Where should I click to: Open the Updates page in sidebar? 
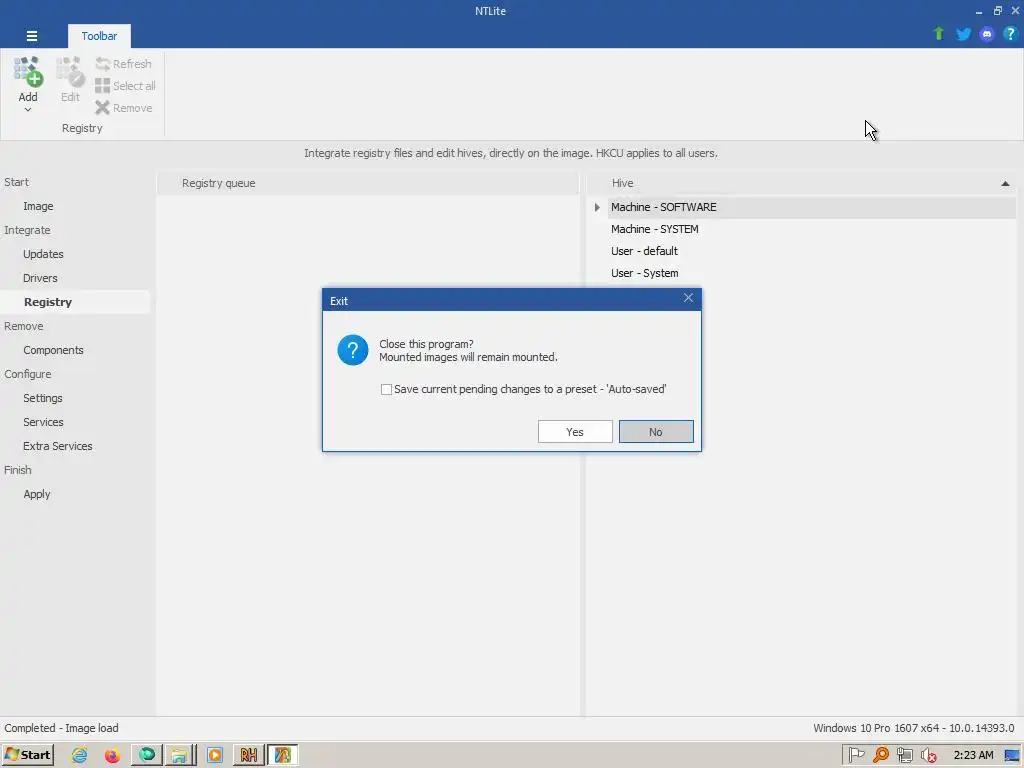43,254
